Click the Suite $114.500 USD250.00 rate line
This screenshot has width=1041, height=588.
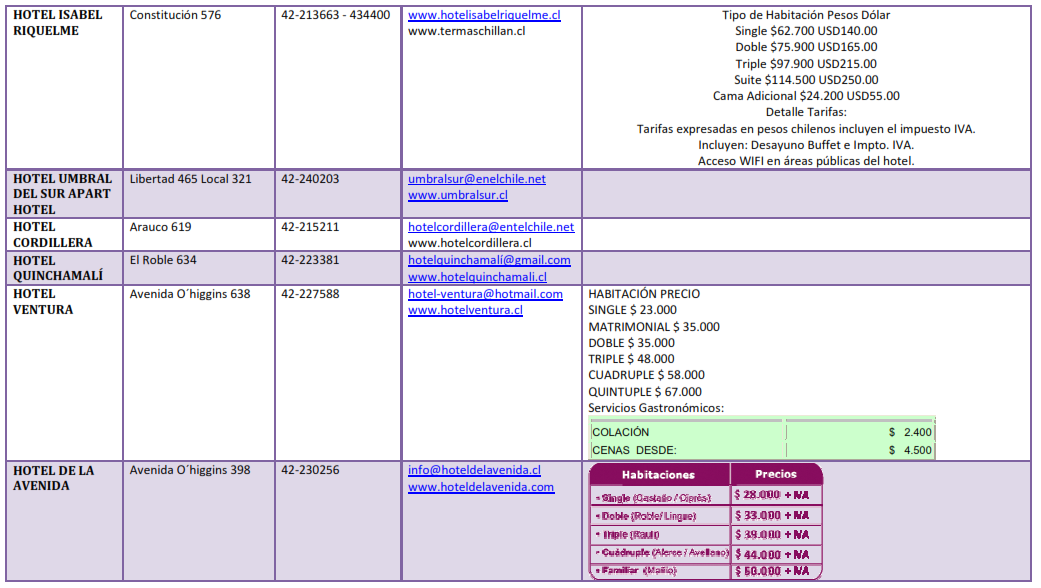click(806, 80)
